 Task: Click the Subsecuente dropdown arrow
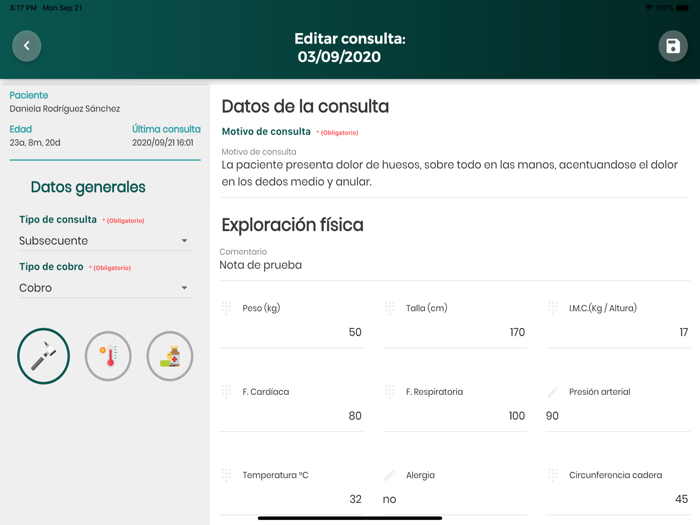pyautogui.click(x=184, y=241)
